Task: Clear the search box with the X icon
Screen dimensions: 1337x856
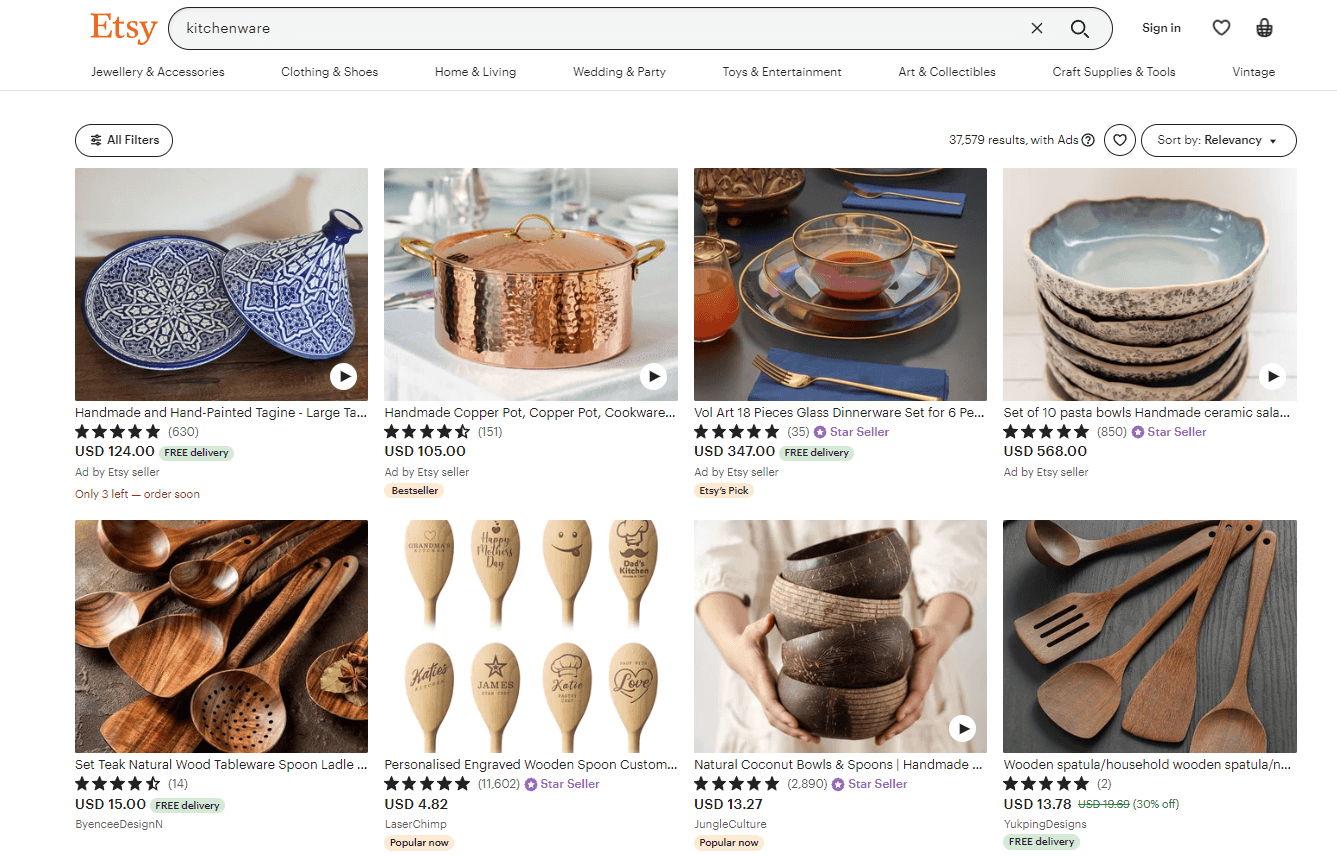Action: [1037, 28]
